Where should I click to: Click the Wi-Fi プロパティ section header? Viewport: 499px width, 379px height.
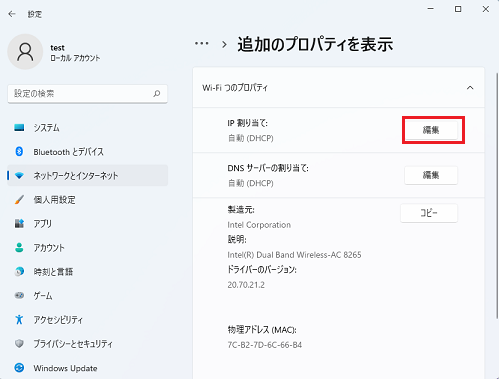point(338,88)
